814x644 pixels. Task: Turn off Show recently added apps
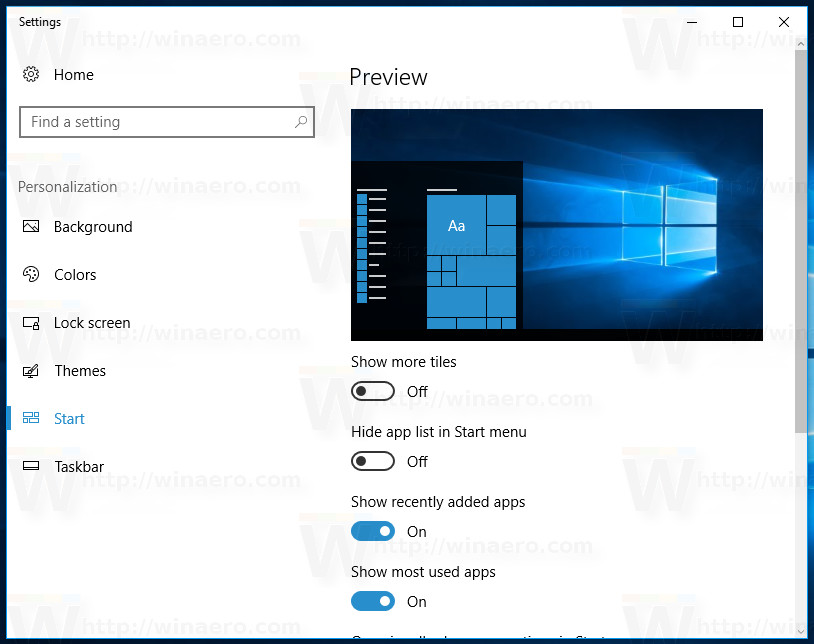[x=373, y=531]
